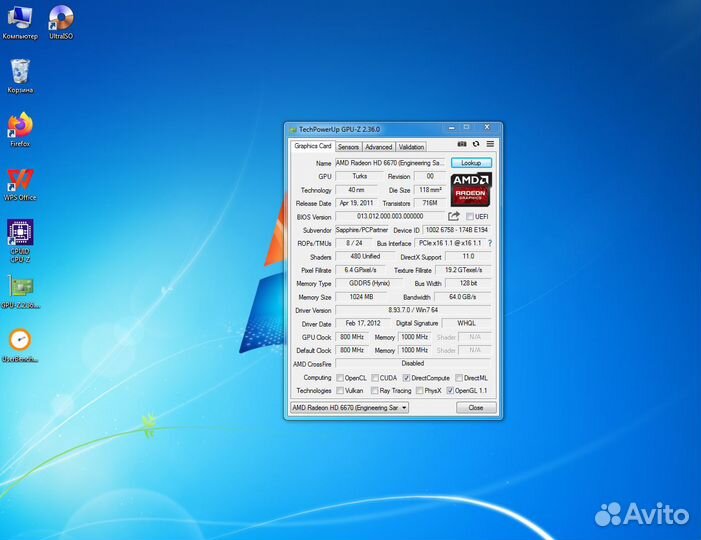
Task: Toggle the UEFI checkbox
Action: pos(469,216)
